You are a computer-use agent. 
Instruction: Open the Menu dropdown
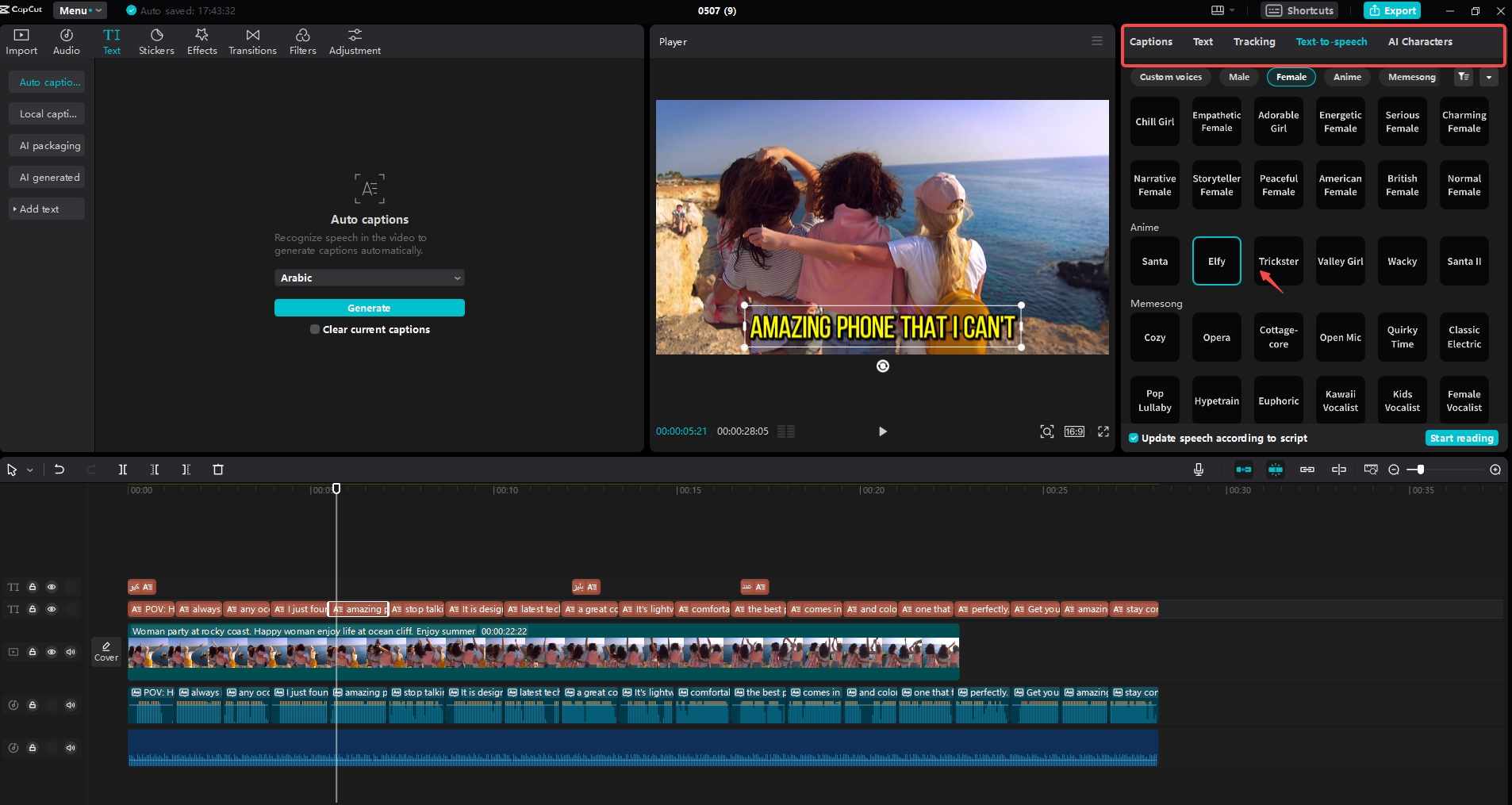click(x=79, y=10)
